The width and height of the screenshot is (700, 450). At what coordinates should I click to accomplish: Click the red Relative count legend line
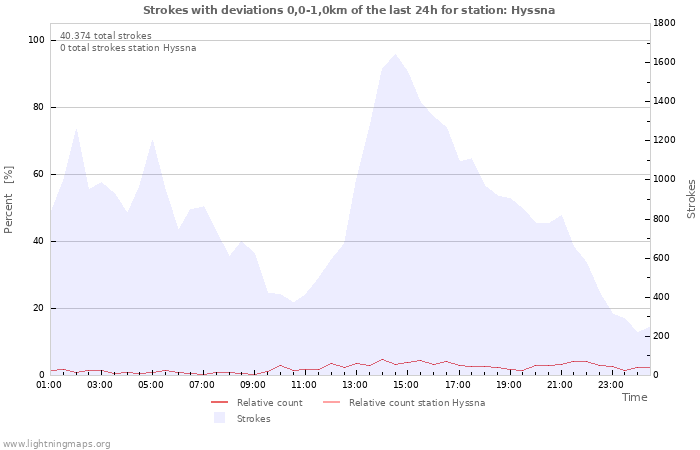pos(219,403)
